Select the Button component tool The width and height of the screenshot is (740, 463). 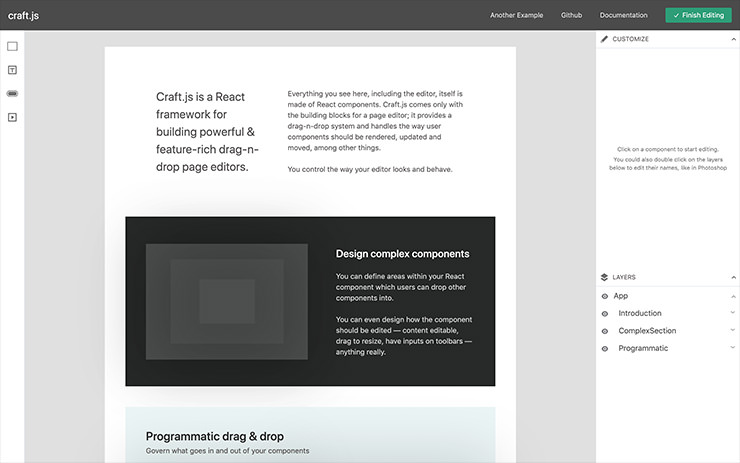click(x=12, y=93)
